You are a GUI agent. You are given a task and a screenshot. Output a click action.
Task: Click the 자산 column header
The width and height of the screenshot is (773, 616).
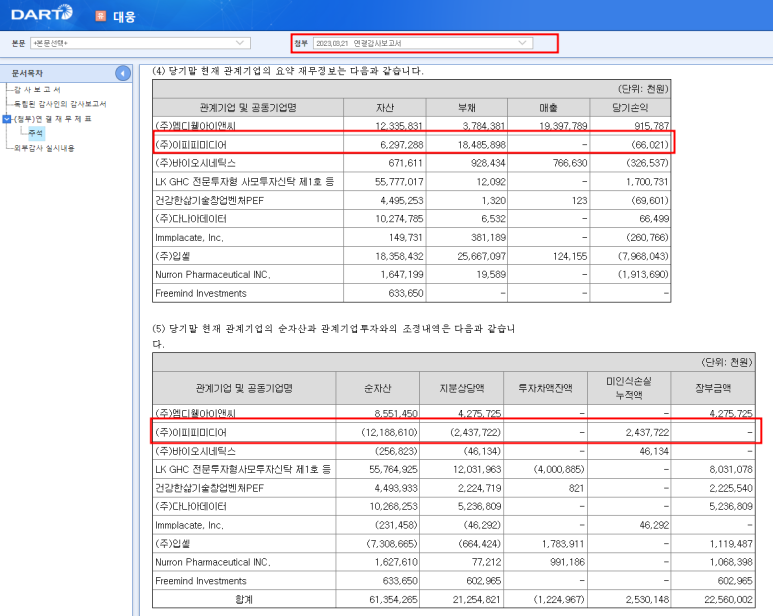[385, 107]
